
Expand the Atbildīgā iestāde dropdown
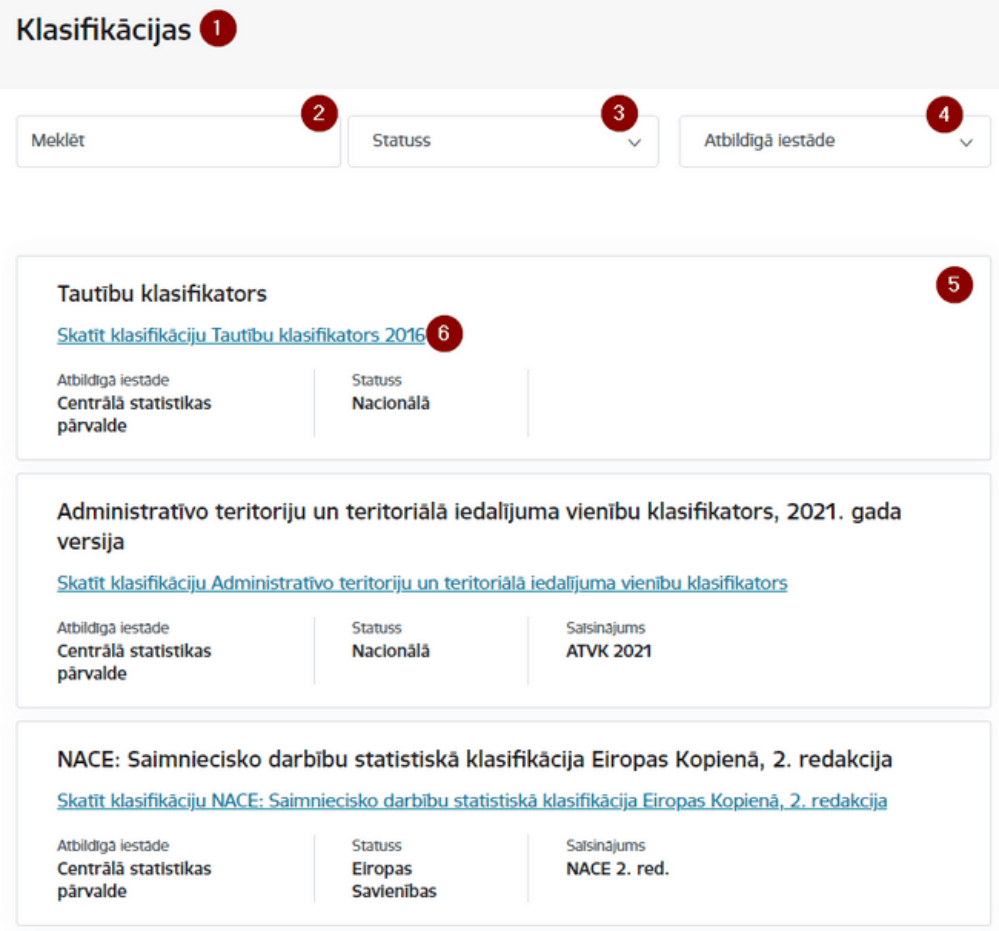(835, 141)
